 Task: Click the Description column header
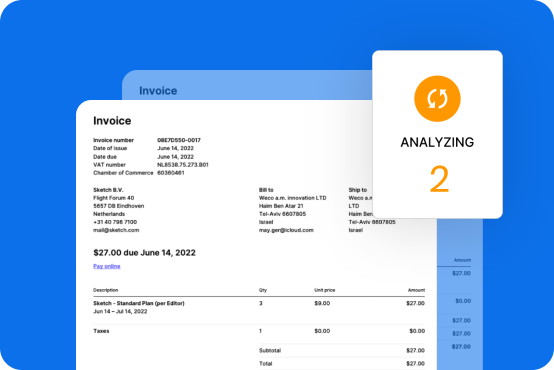106,290
